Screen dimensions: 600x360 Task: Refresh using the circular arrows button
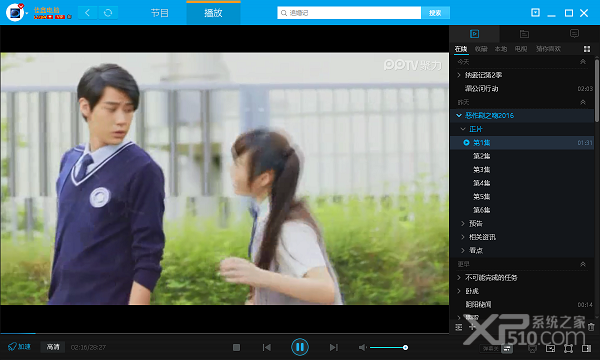pos(108,13)
